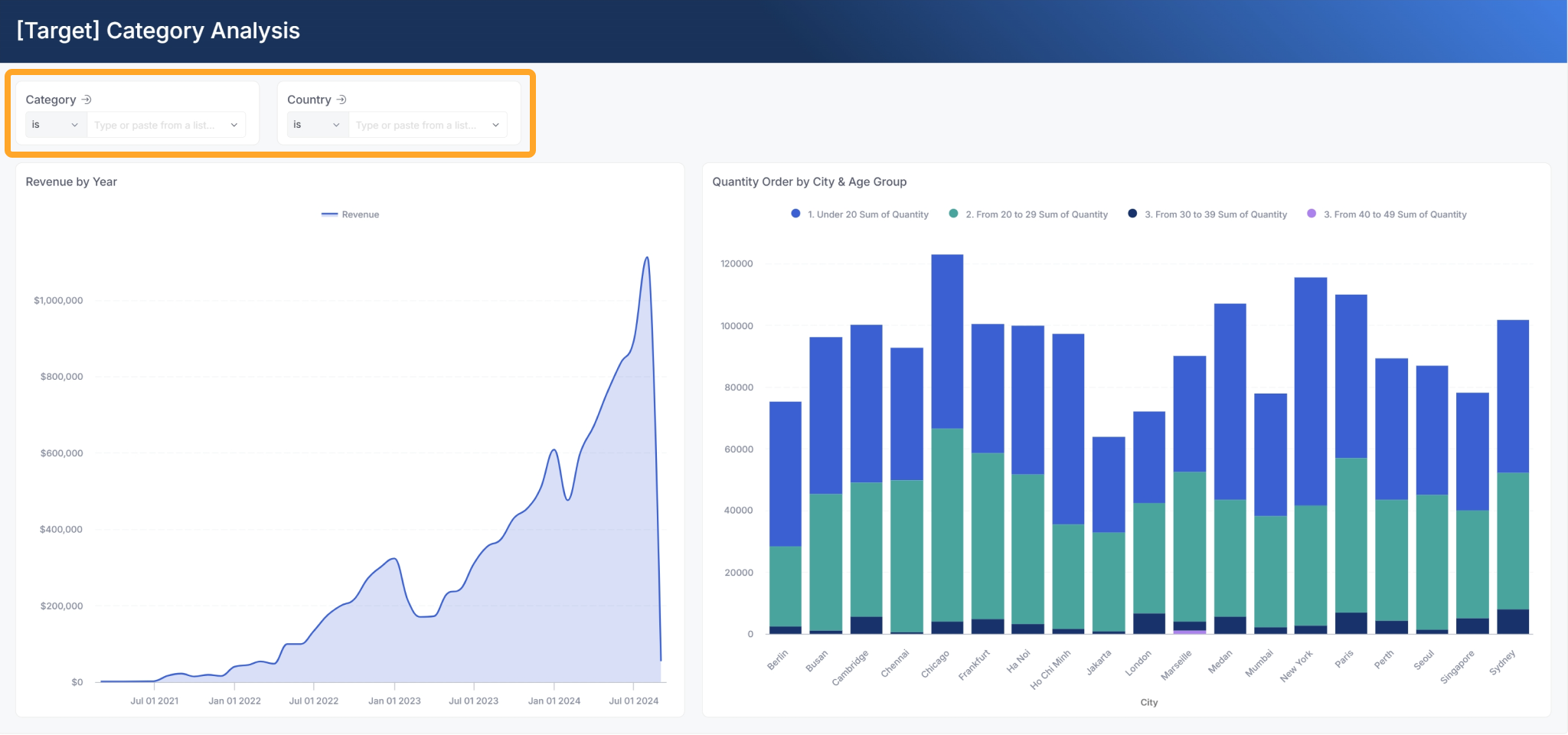This screenshot has height=735, width=1568.
Task: Click the Ho Chi Minh city axis label
Action: click(1051, 670)
